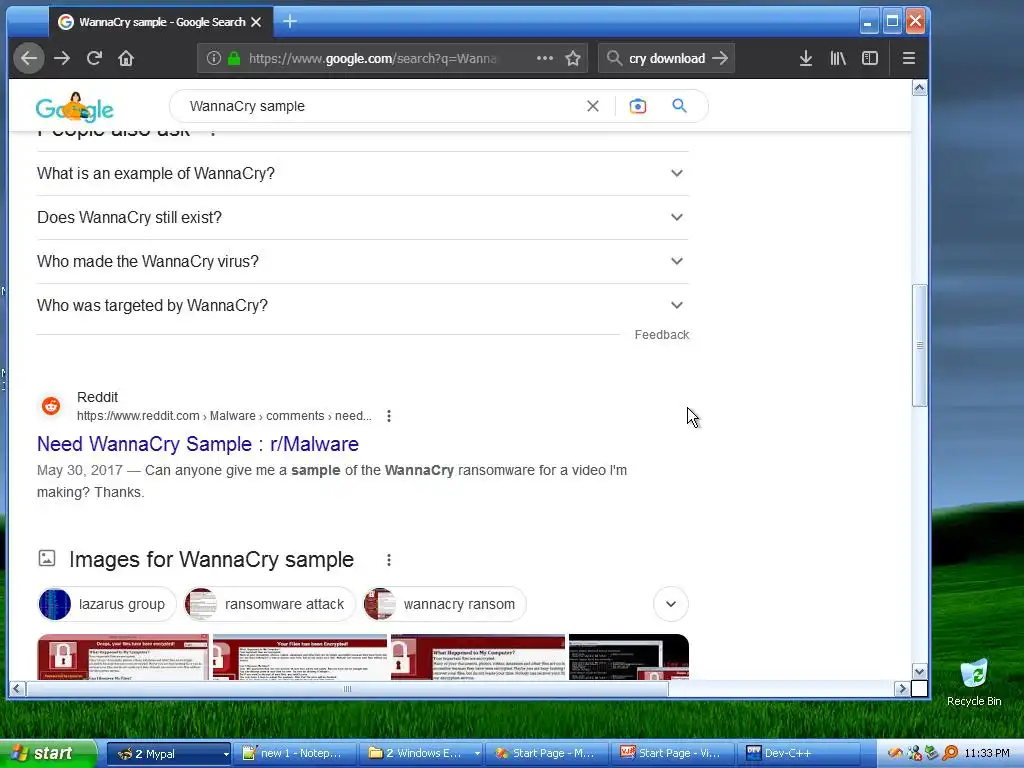The image size is (1024, 768).
Task: Expand 'Who was targeted by WannaCry?'
Action: (x=362, y=305)
